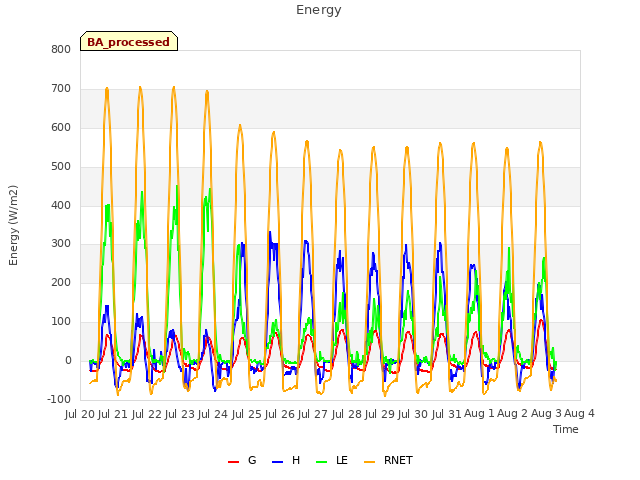Click the first RNET peak near 700
This screenshot has height=480, width=640.
coord(107,89)
